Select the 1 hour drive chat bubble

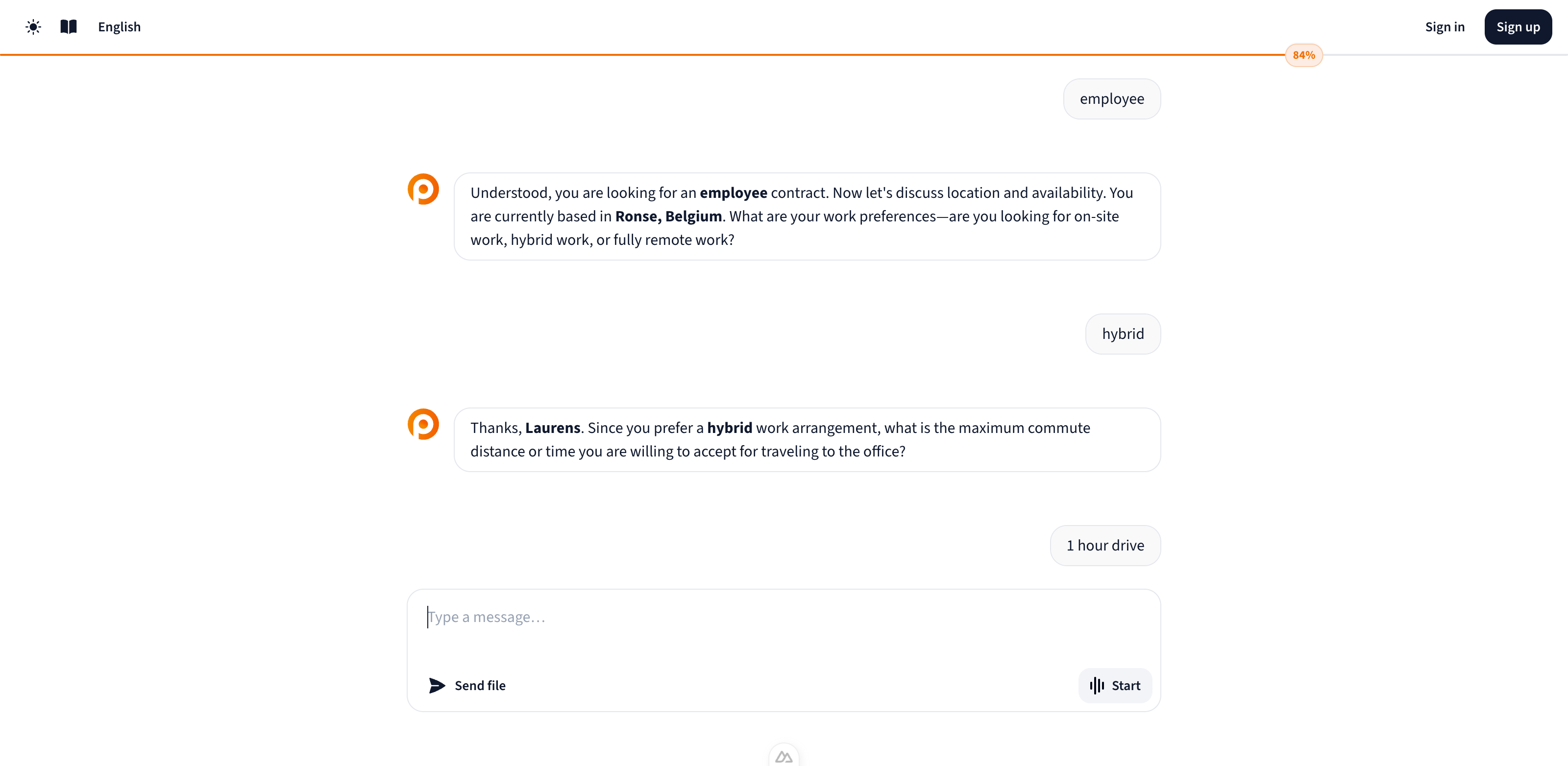tap(1105, 545)
